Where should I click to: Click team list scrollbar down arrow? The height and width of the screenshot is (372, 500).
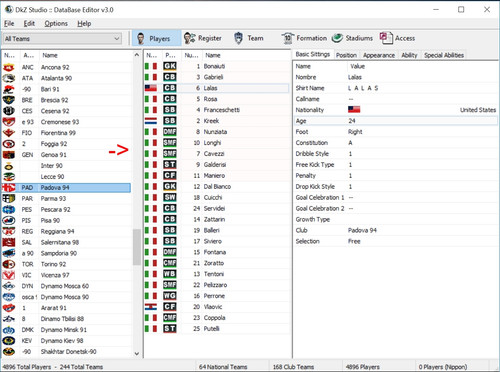coord(137,353)
